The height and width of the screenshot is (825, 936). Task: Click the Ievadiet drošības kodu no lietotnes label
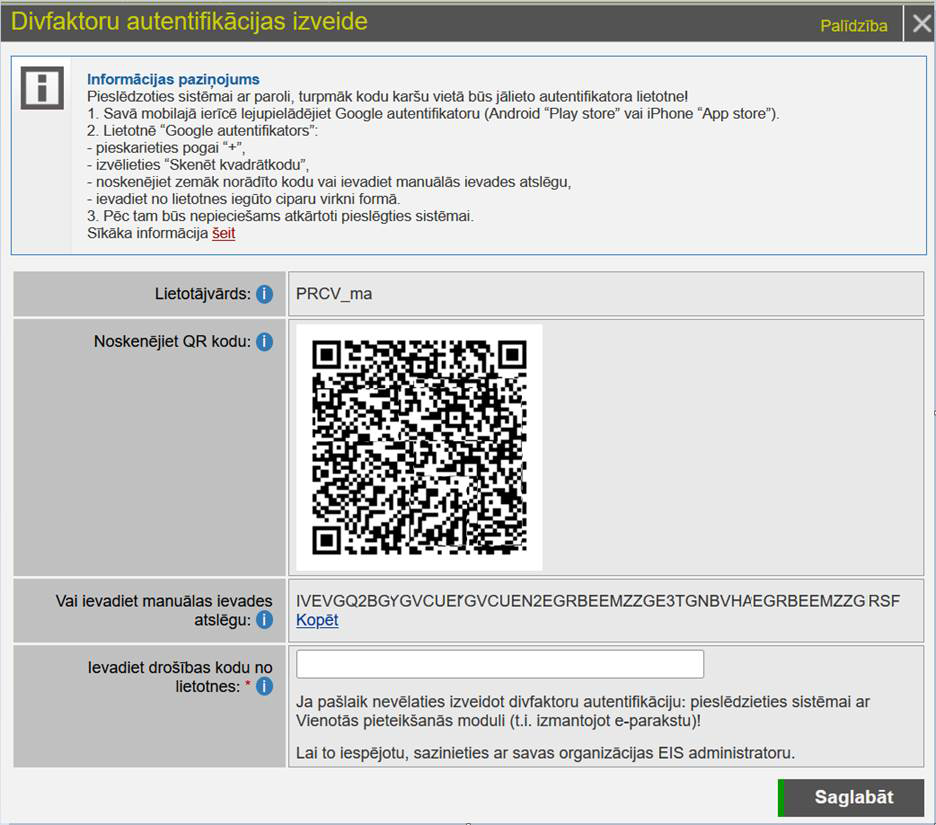pyautogui.click(x=180, y=667)
